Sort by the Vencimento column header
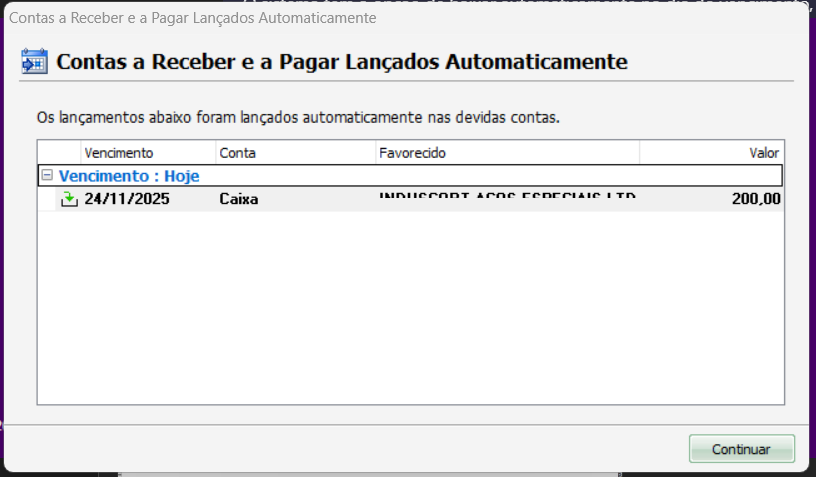Image resolution: width=816 pixels, height=477 pixels. point(147,153)
